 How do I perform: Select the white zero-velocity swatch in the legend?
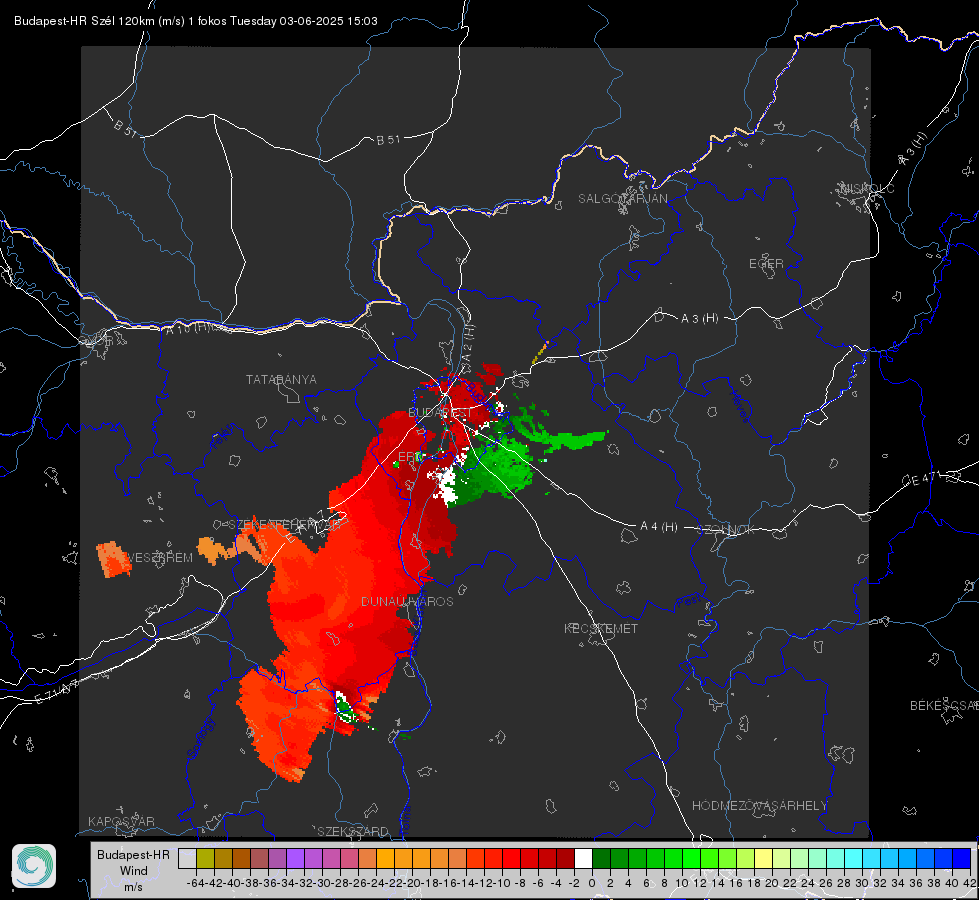584,858
